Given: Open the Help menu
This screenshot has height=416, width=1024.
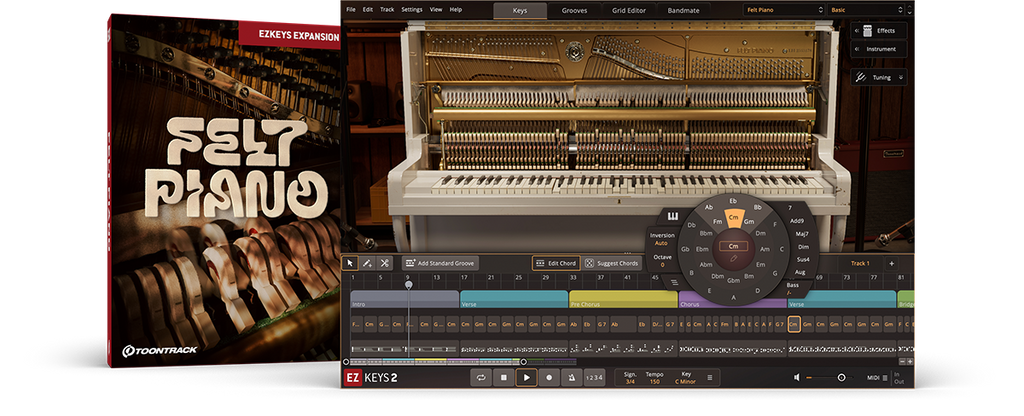Looking at the screenshot, I should (456, 10).
